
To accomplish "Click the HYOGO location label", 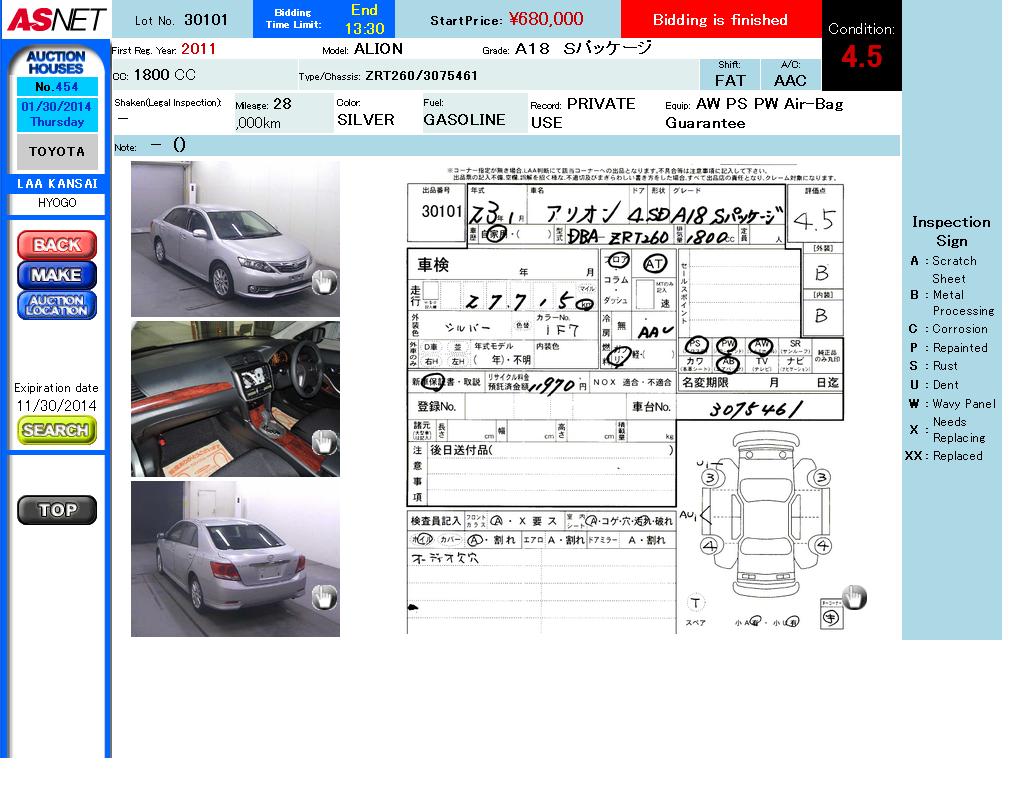I will point(56,203).
